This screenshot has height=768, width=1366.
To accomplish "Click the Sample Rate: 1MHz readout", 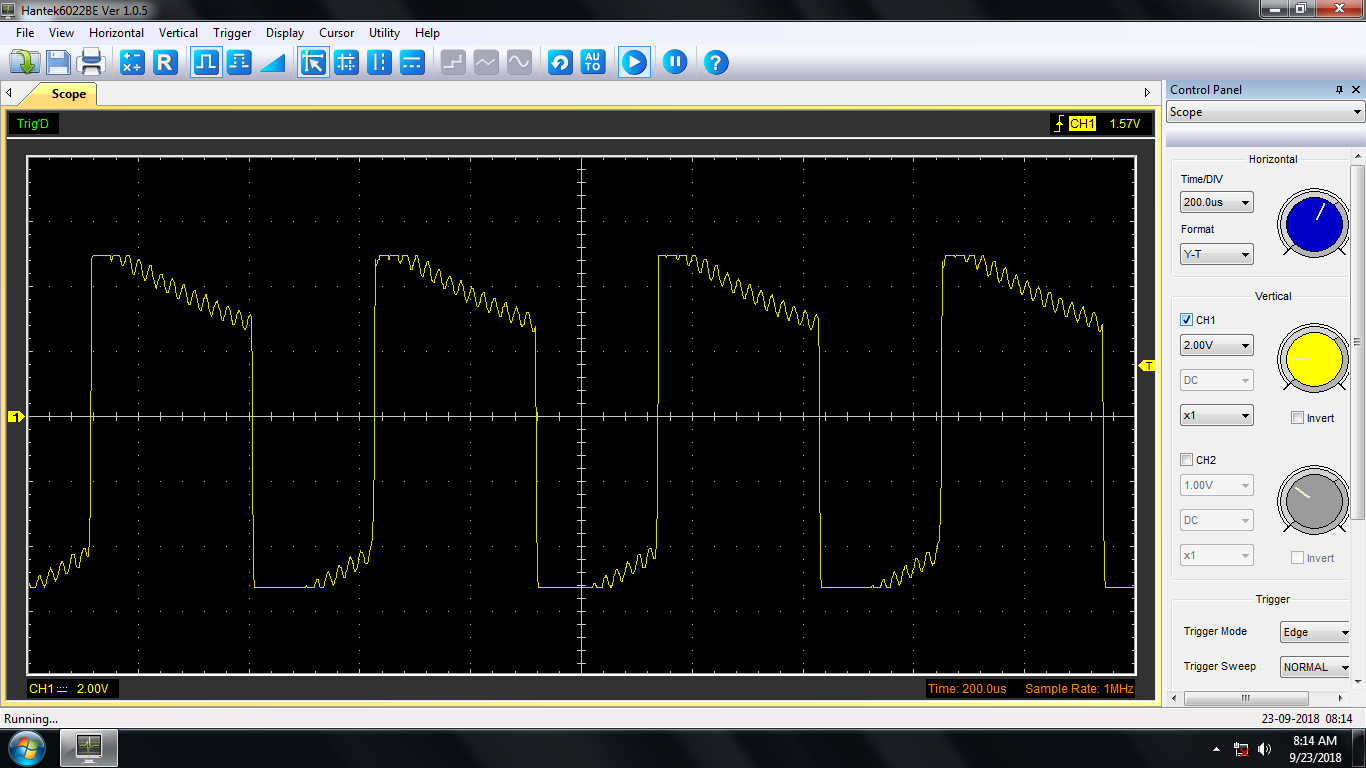I will (1079, 689).
